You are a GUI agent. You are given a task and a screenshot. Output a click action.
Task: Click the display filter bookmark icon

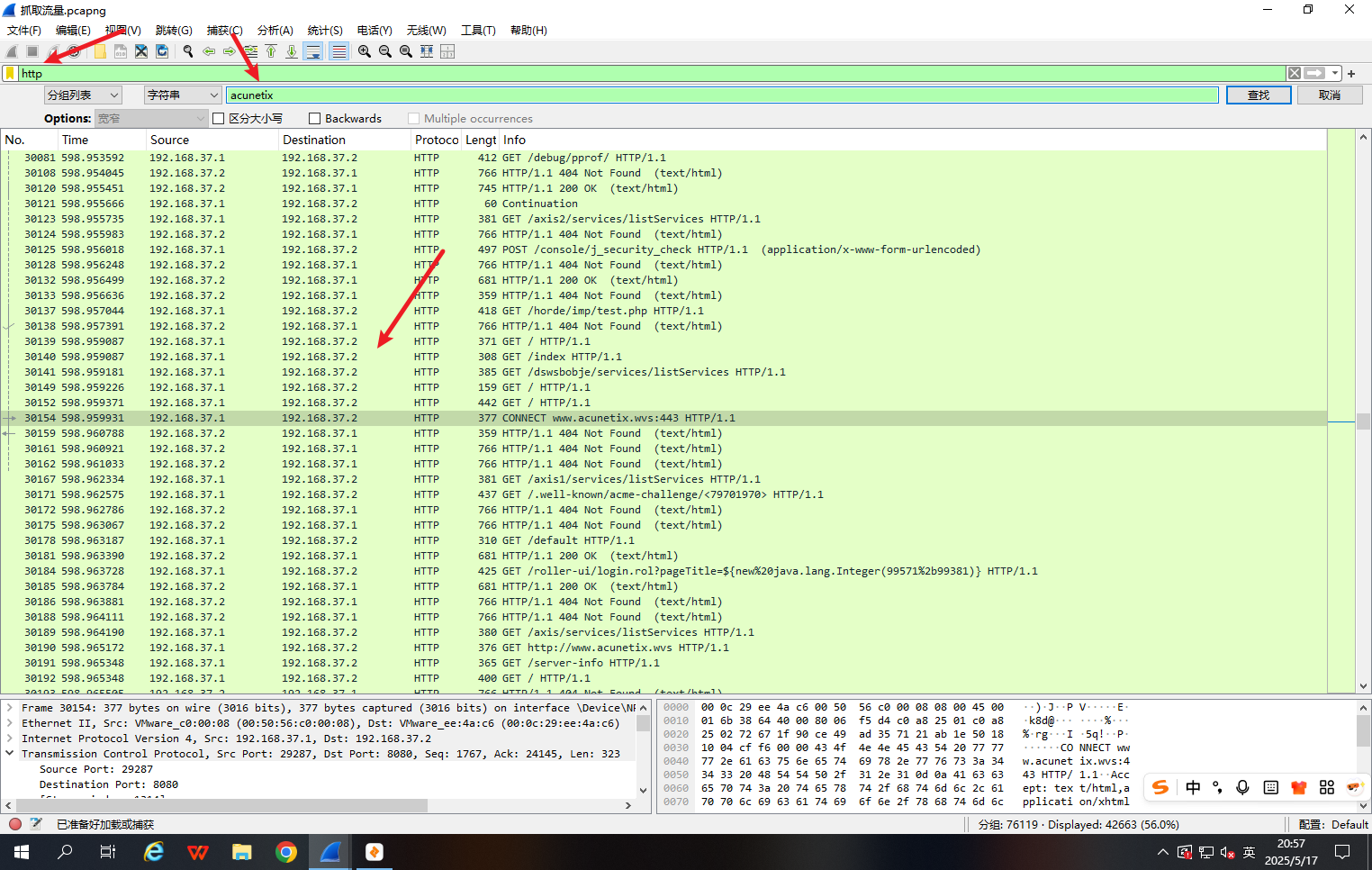pos(10,73)
